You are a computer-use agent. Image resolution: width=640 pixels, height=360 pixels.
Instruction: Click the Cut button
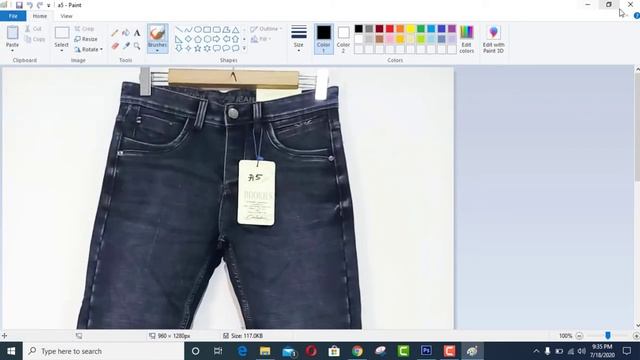[33, 29]
